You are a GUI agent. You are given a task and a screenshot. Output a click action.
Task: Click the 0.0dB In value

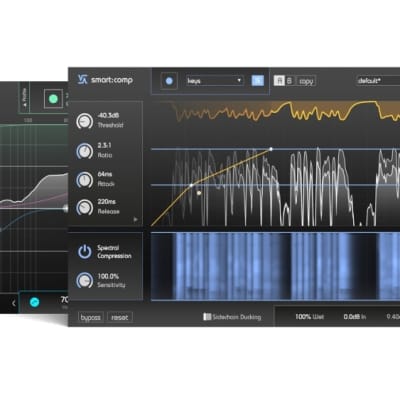(355, 317)
